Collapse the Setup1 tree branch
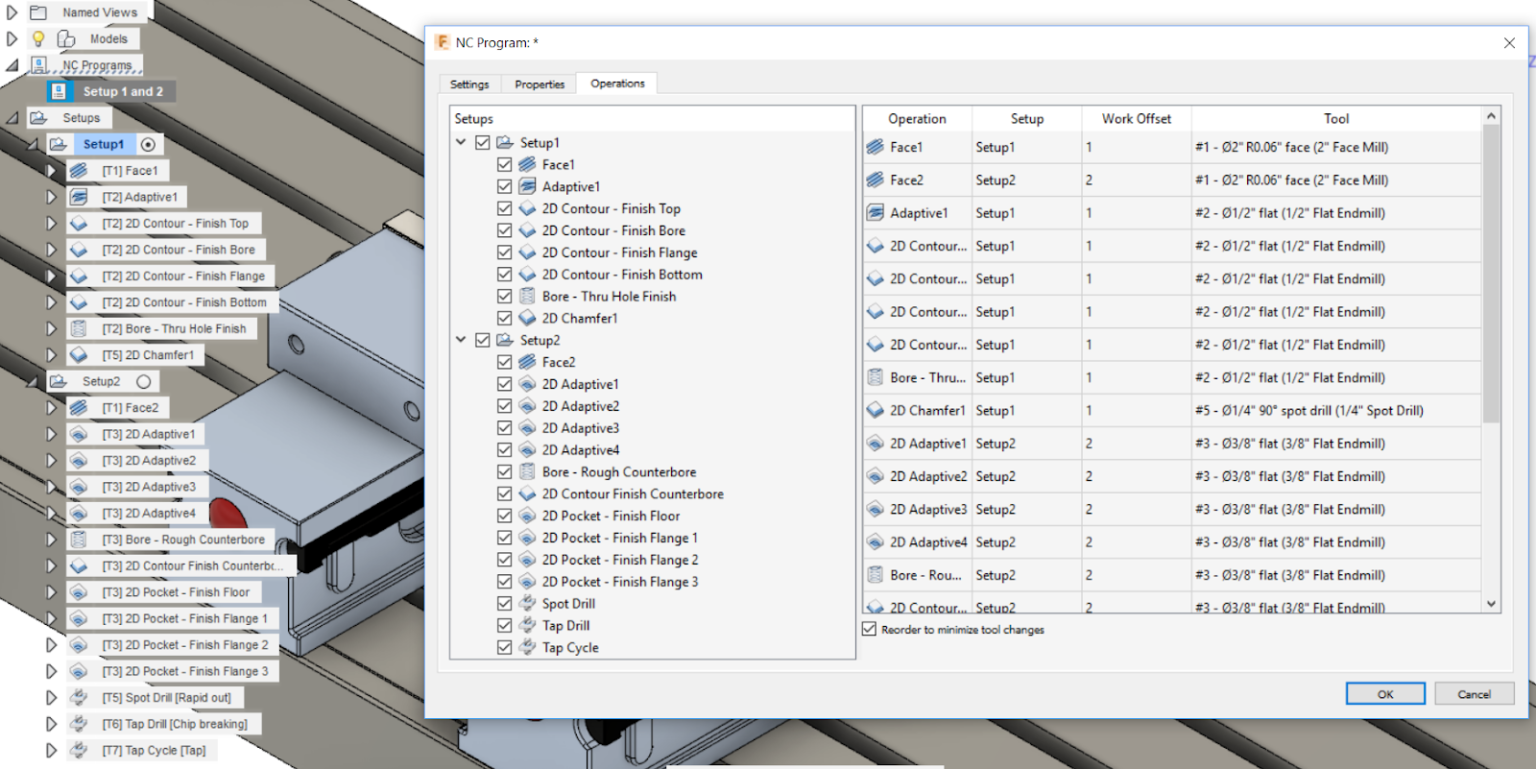Image resolution: width=1536 pixels, height=769 pixels. click(x=461, y=142)
